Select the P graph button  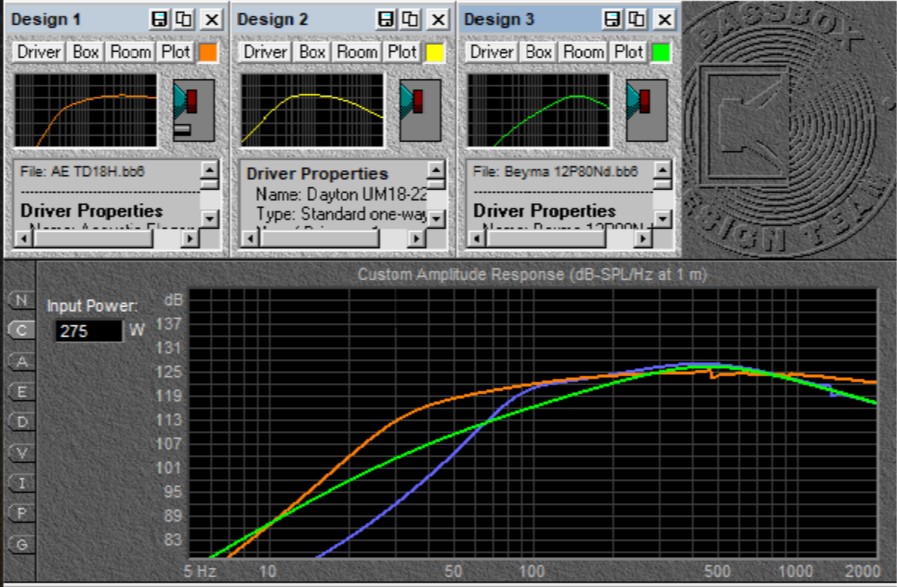click(22, 514)
